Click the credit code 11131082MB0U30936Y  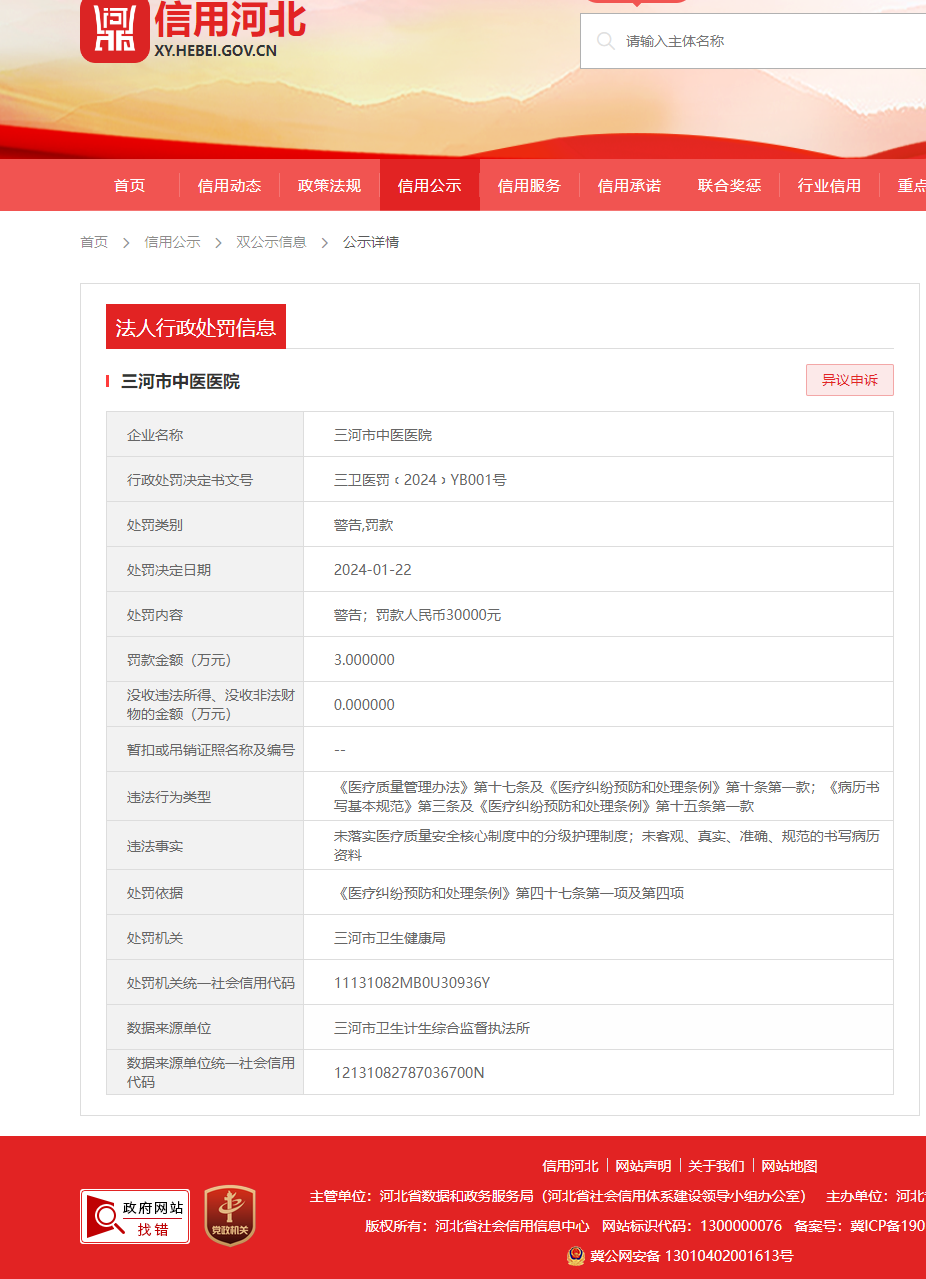tap(412, 983)
